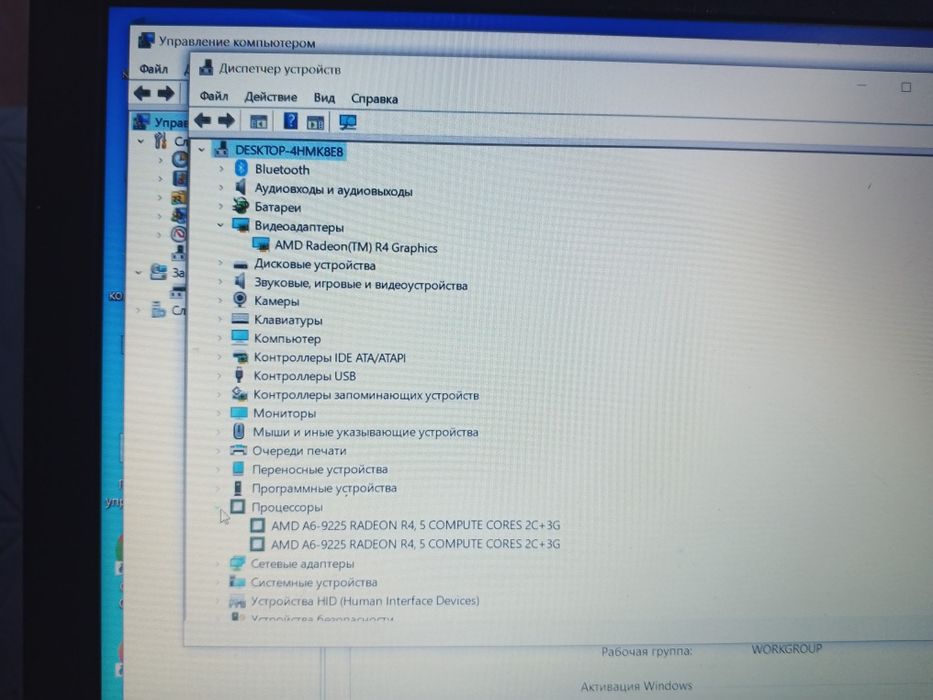The image size is (933, 700).
Task: Select the mouse icon of Мыши и иные указывающие устройства
Action: pyautogui.click(x=239, y=431)
